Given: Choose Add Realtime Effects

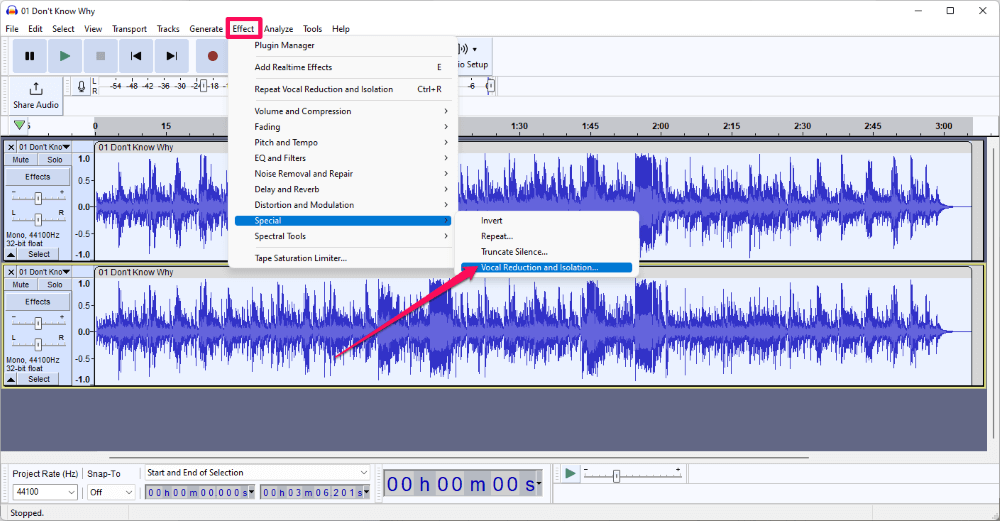Looking at the screenshot, I should [343, 67].
